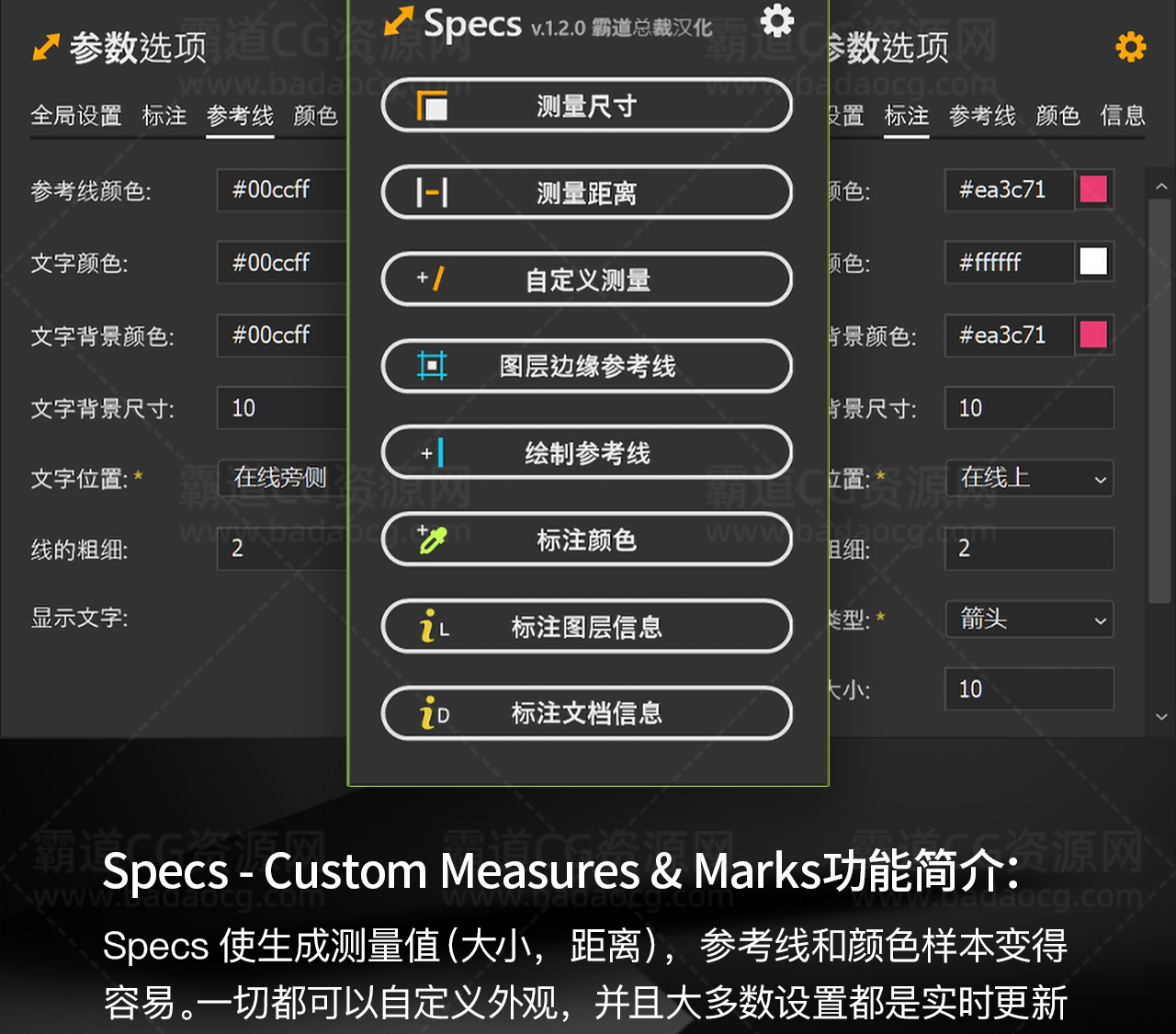Click the 标注文档信息 document info icon
The image size is (1176, 1034).
pyautogui.click(x=433, y=713)
